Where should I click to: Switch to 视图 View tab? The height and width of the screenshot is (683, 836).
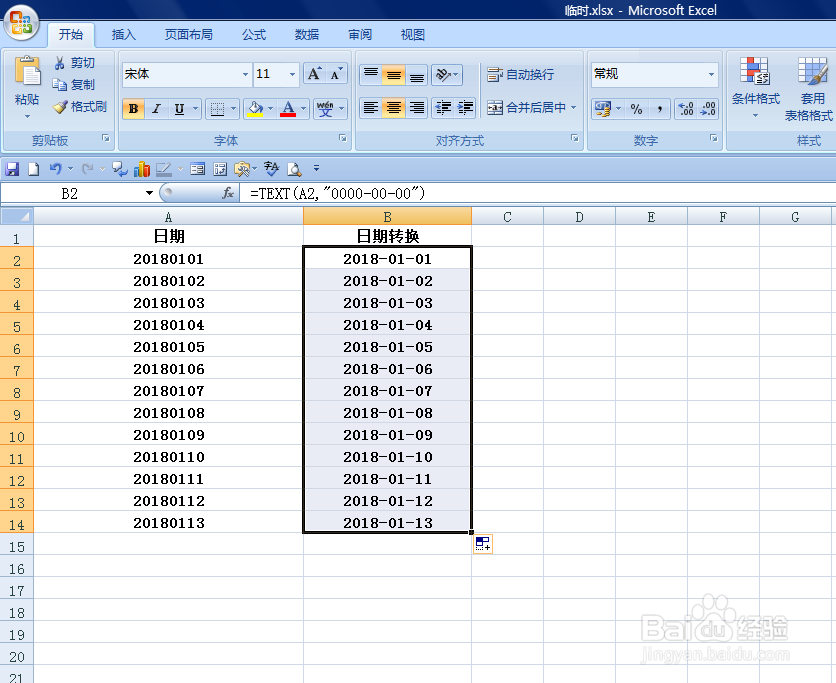click(413, 35)
